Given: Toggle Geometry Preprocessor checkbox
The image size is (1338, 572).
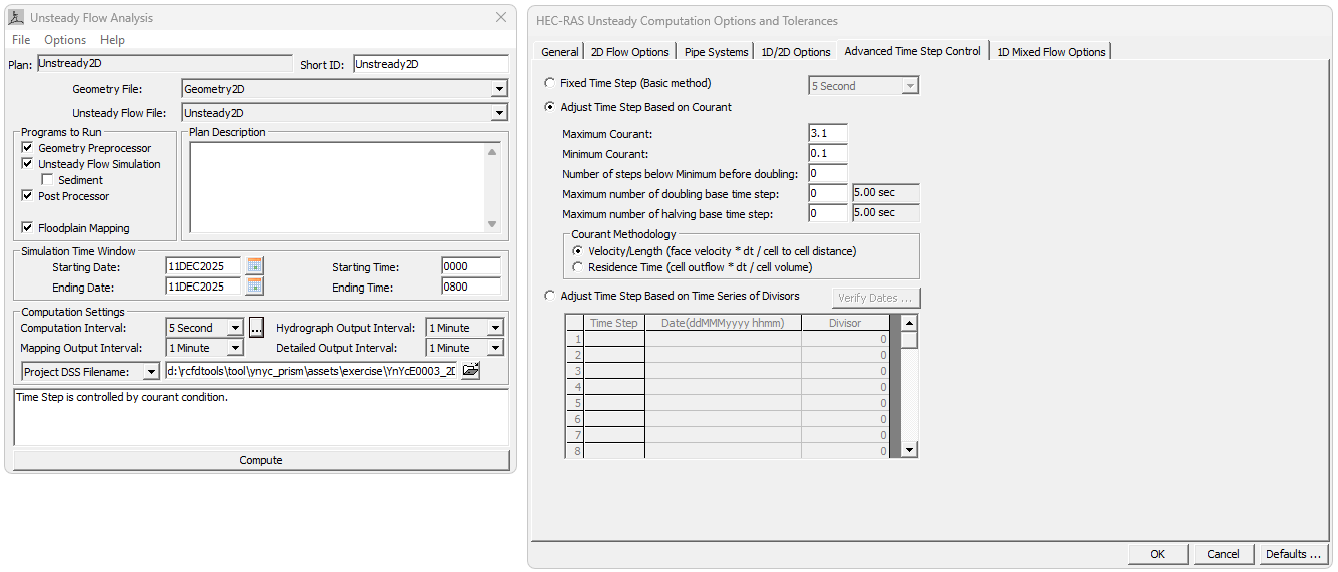Looking at the screenshot, I should coord(28,148).
